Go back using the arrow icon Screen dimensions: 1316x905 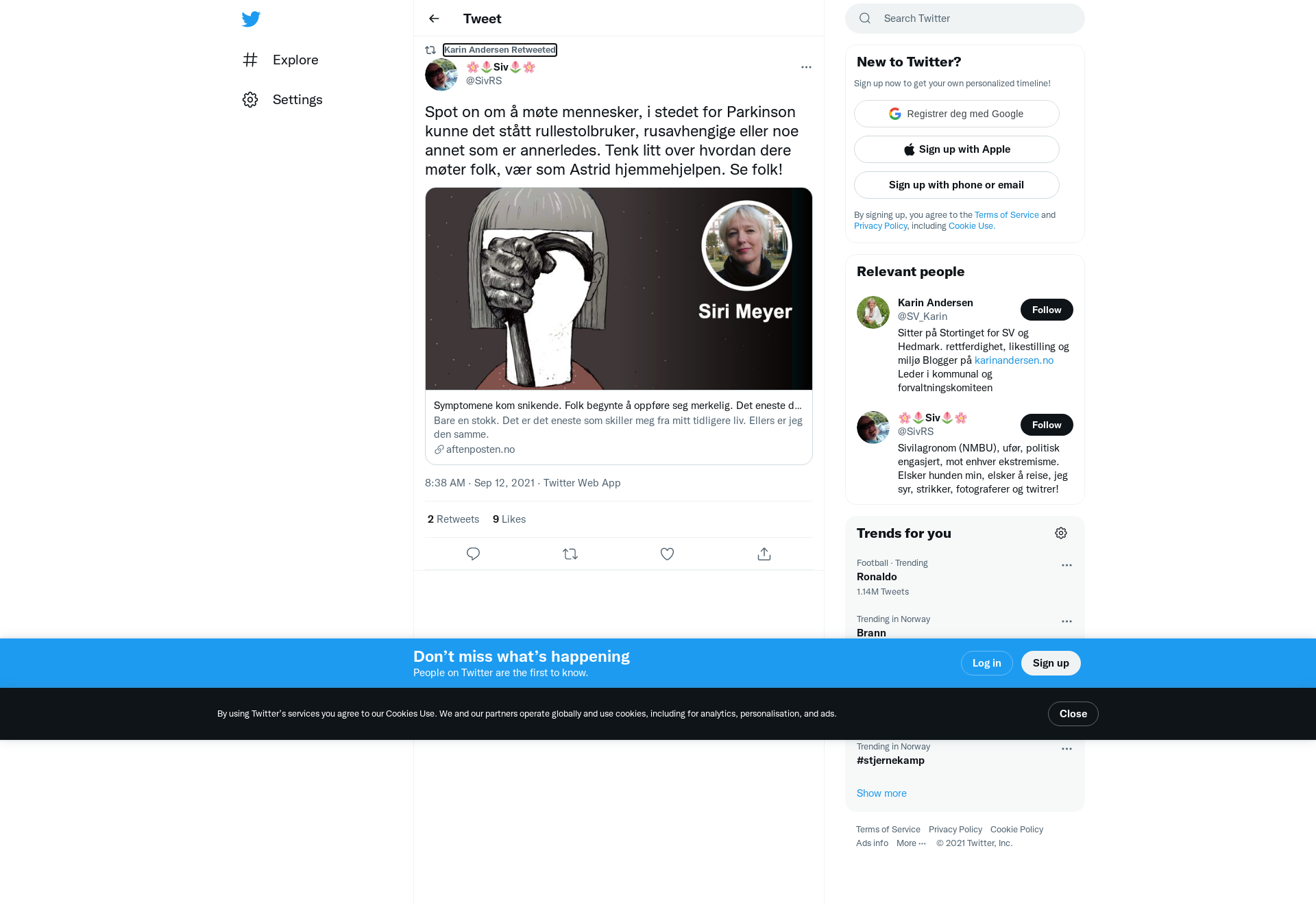[x=434, y=18]
